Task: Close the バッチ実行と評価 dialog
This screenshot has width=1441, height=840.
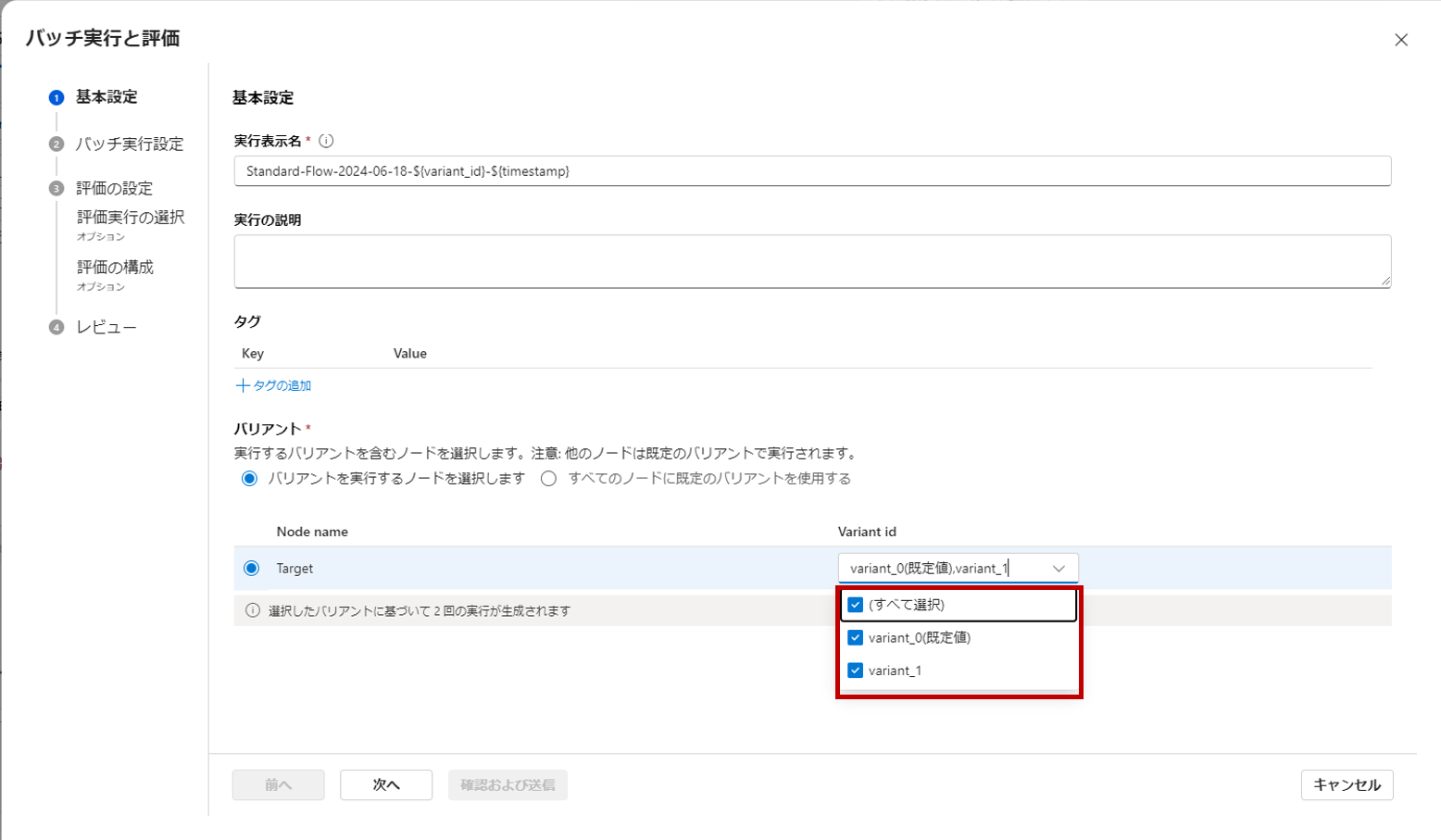Action: pyautogui.click(x=1400, y=40)
